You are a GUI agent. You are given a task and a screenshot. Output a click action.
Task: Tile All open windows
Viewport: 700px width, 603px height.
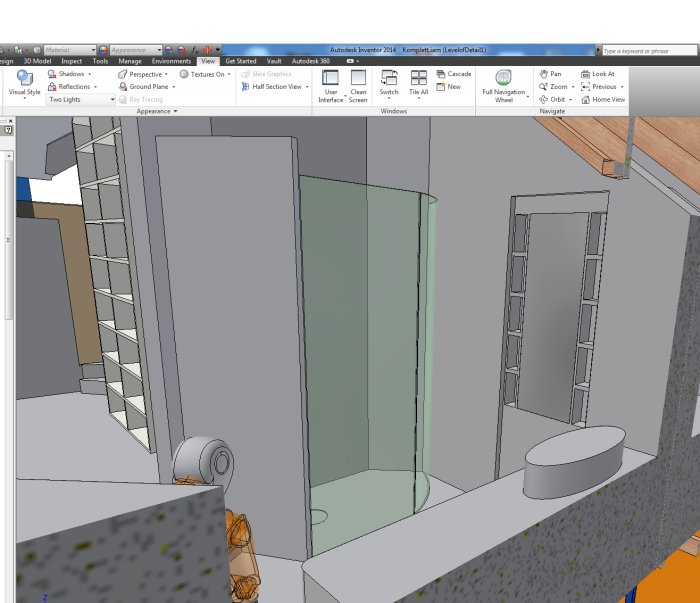click(x=418, y=83)
